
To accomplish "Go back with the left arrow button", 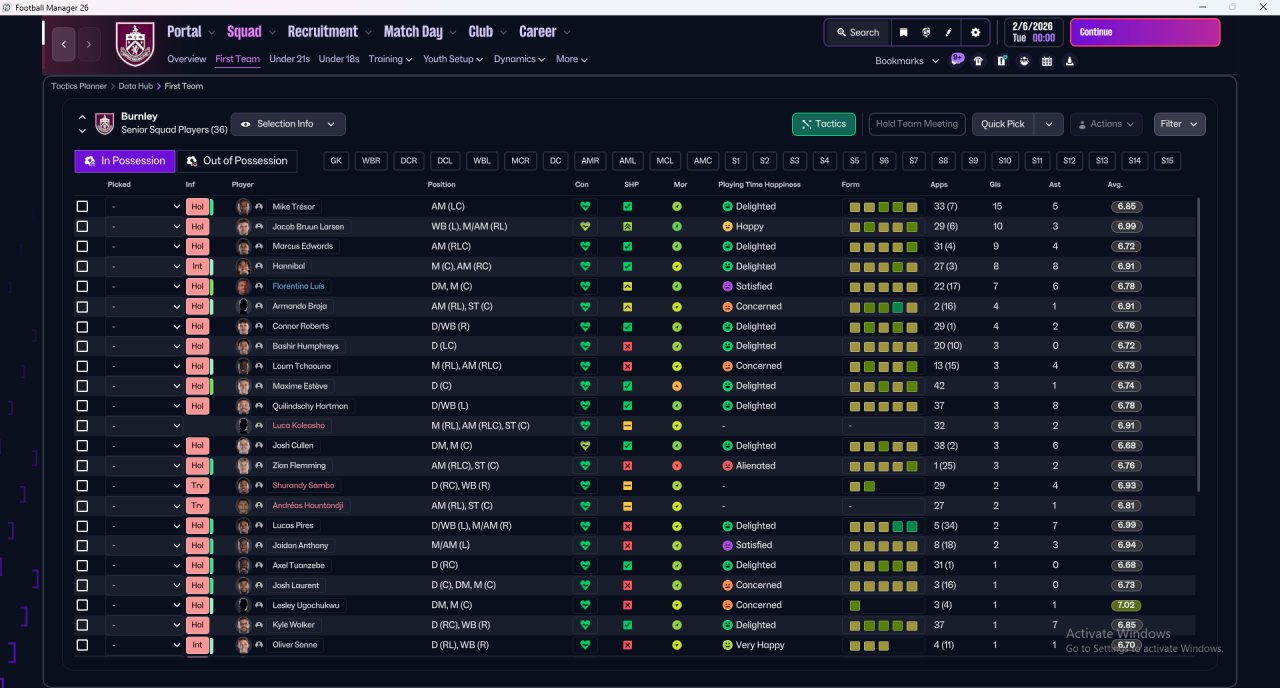I will [x=65, y=44].
